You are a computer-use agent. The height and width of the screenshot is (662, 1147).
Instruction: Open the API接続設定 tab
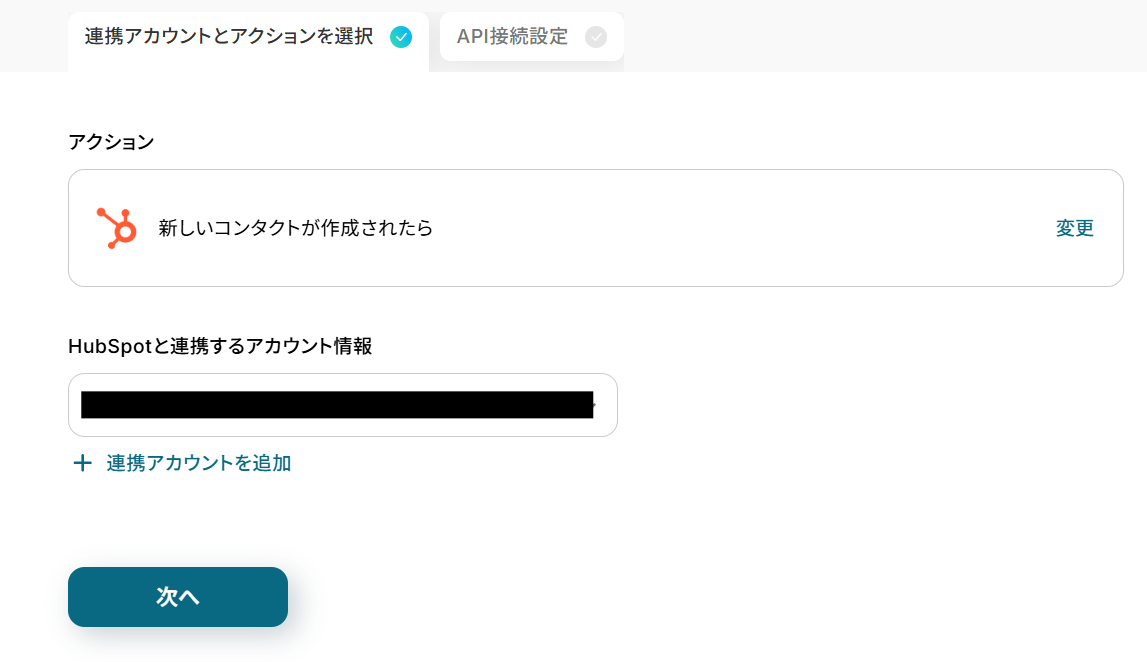(x=512, y=37)
